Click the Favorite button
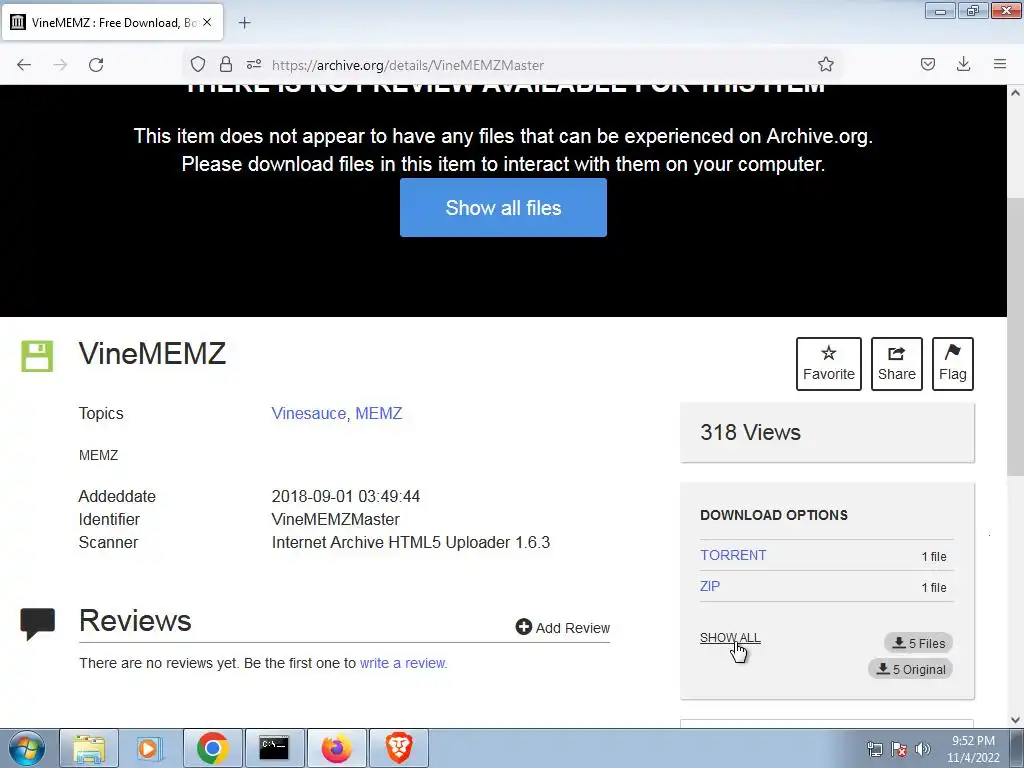The image size is (1024, 768). click(x=829, y=364)
